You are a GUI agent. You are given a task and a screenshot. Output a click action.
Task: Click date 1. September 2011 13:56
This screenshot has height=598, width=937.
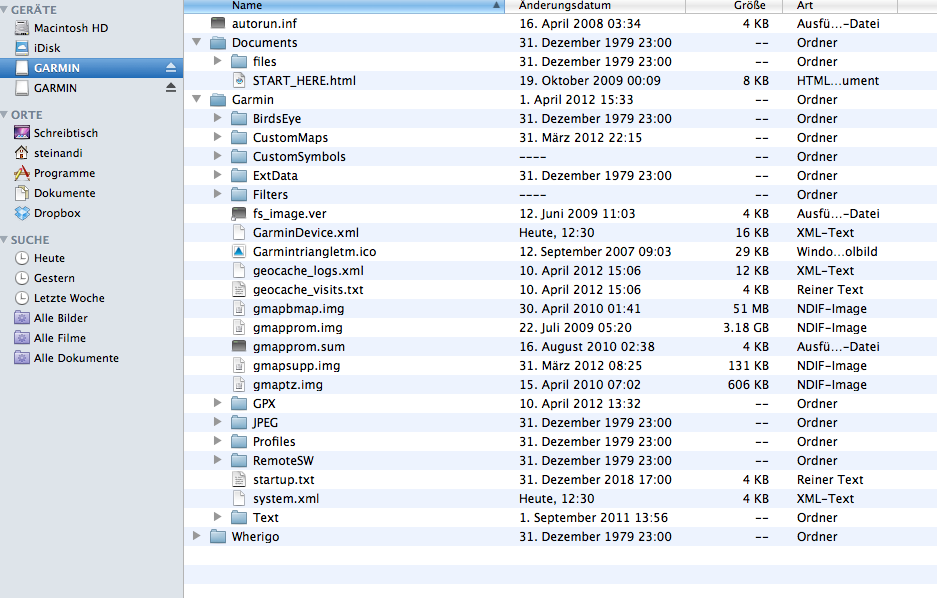point(593,517)
